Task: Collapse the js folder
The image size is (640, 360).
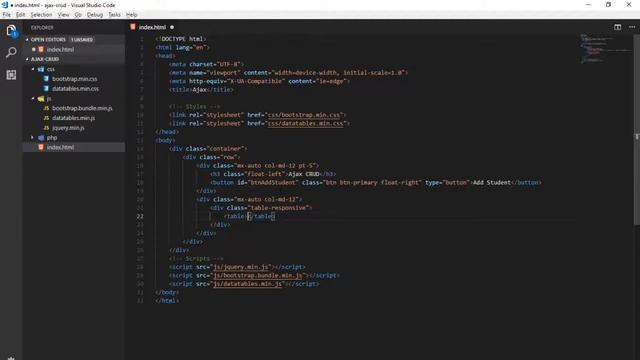Action: point(33,98)
